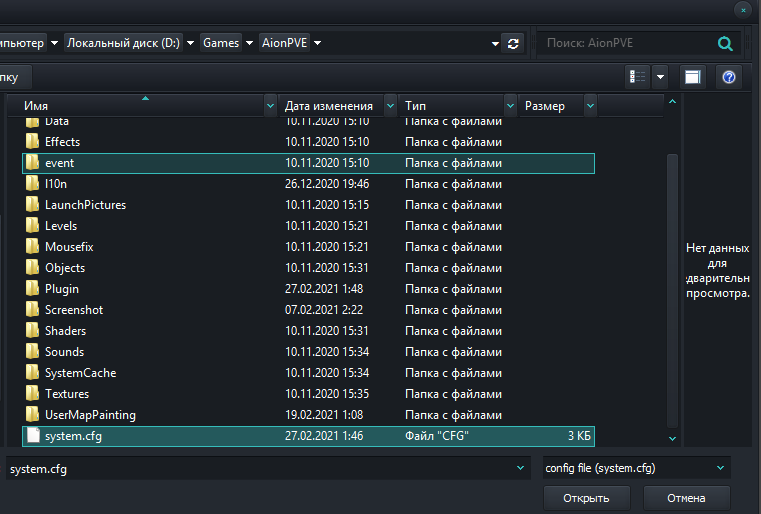Viewport: 761px width, 514px height.
Task: Click the system.cfg file icon
Action: pos(33,435)
